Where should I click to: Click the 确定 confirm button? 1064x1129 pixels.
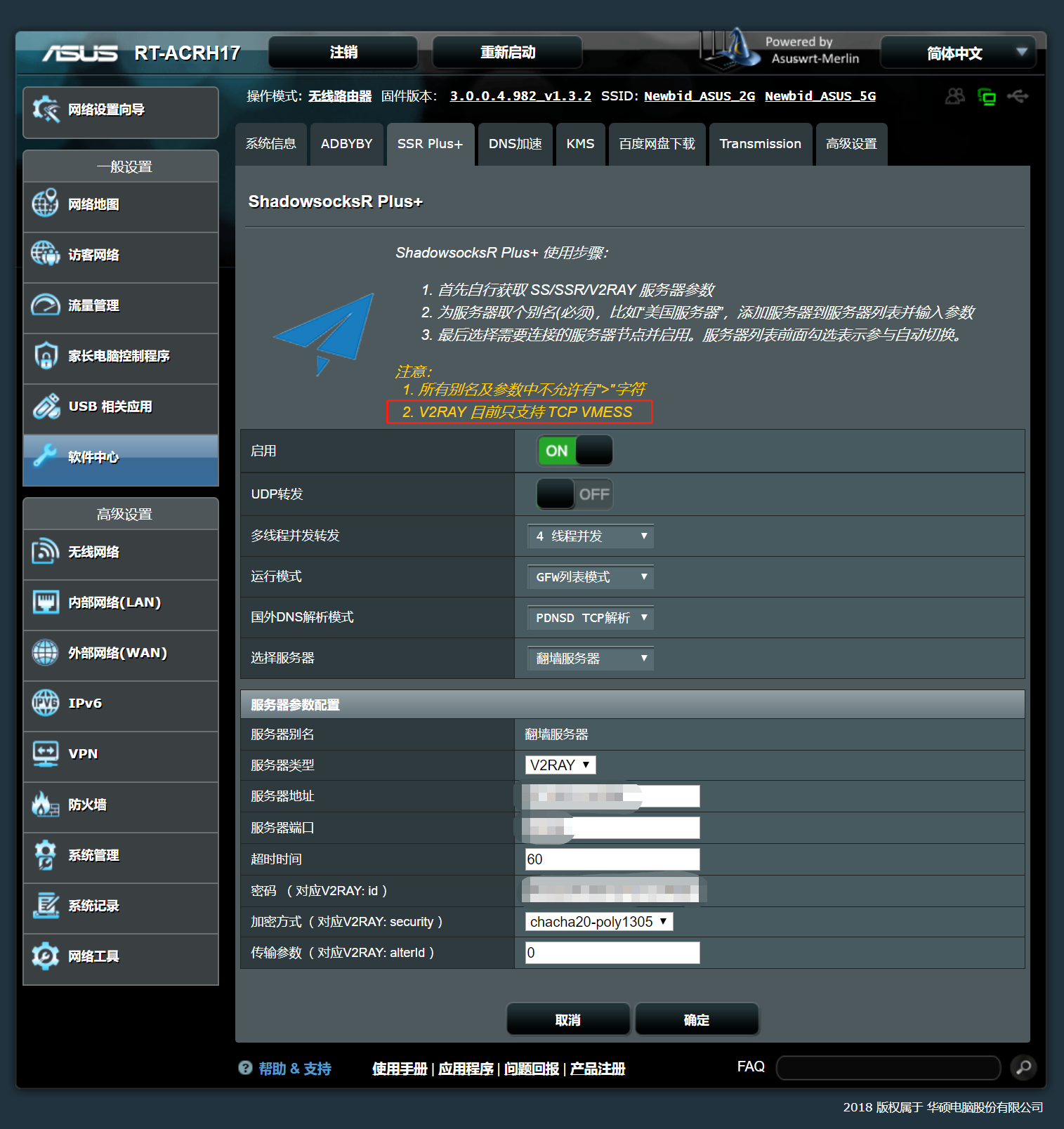[x=697, y=1019]
